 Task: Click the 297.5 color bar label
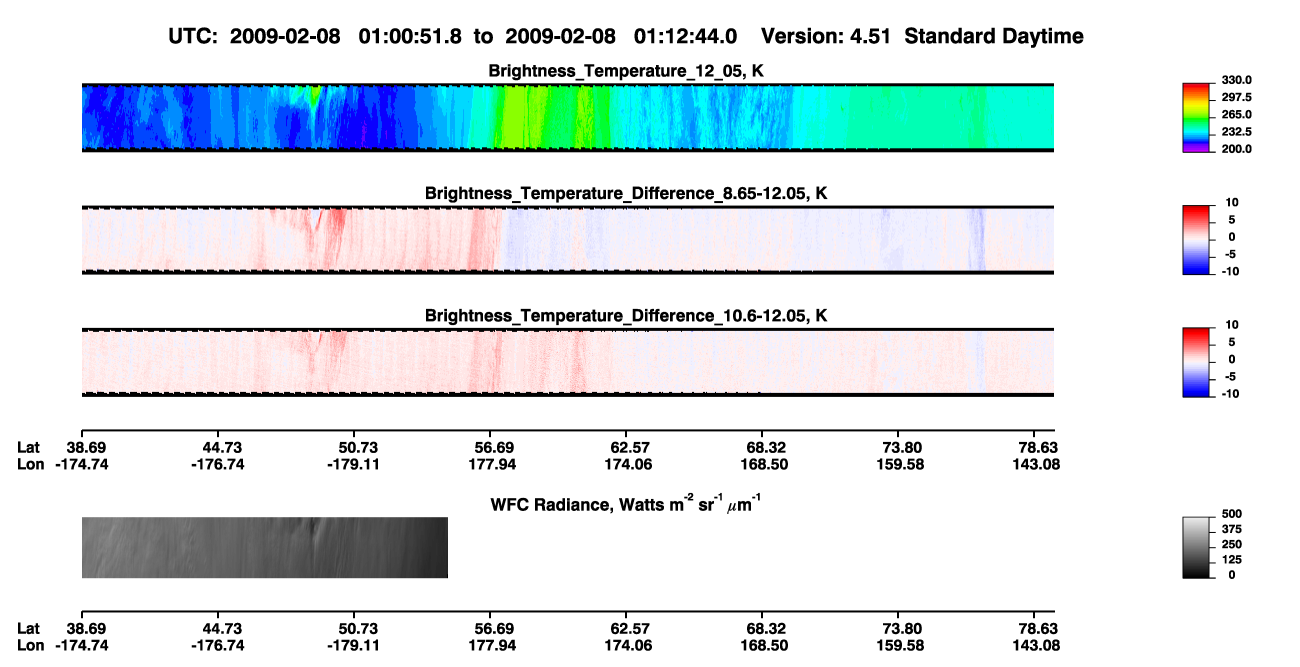click(x=1237, y=97)
